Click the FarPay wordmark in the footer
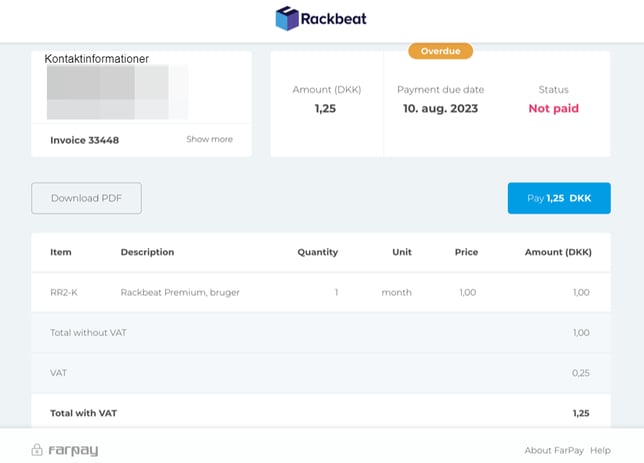This screenshot has height=463, width=644. click(73, 451)
